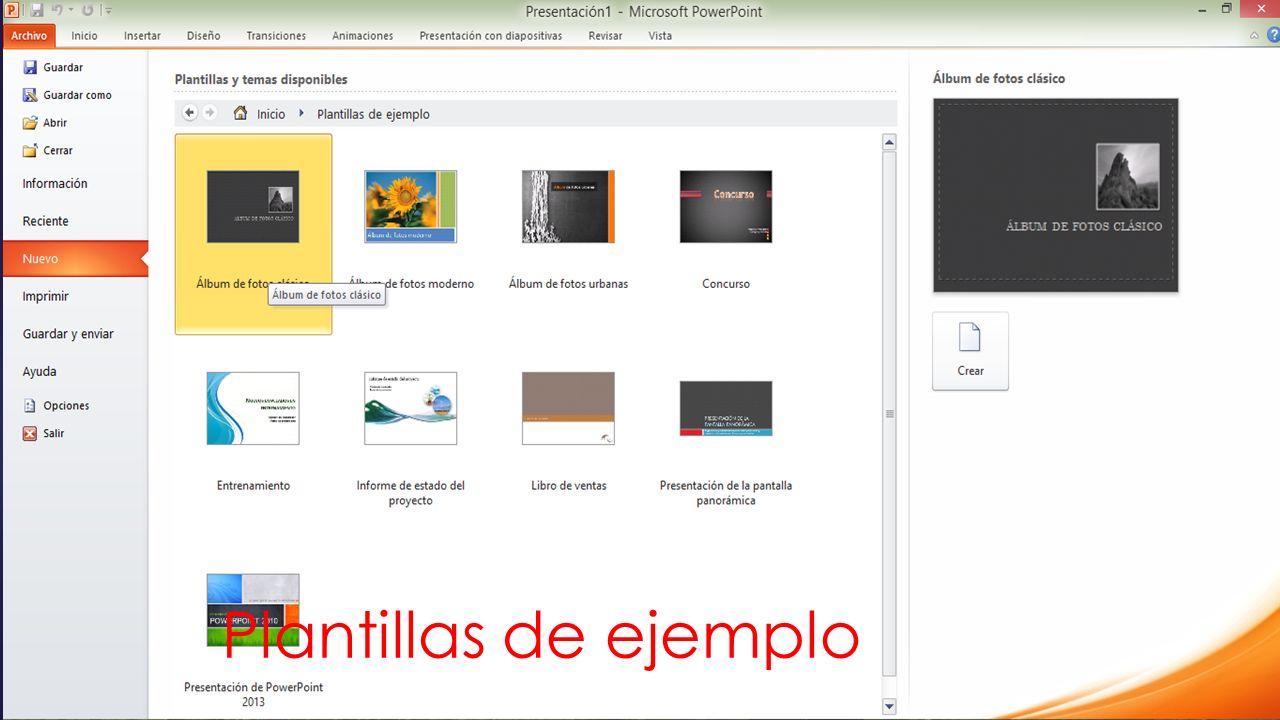The height and width of the screenshot is (720, 1280).
Task: Click the template list scroll down arrow
Action: click(889, 707)
